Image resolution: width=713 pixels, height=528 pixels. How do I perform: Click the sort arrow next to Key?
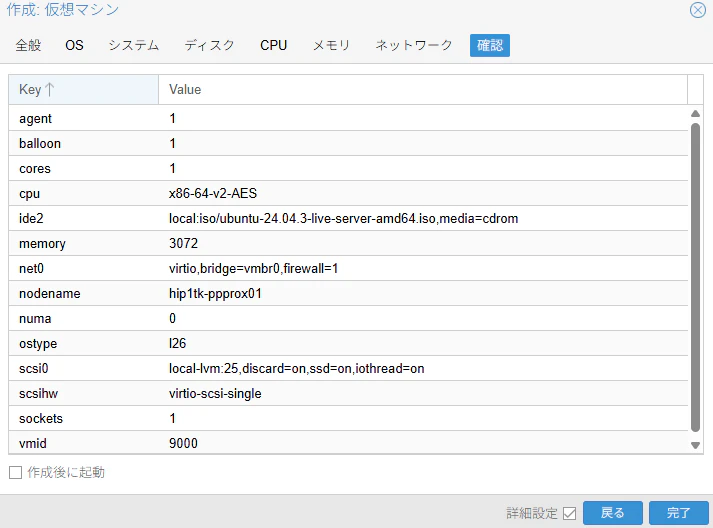pos(50,89)
